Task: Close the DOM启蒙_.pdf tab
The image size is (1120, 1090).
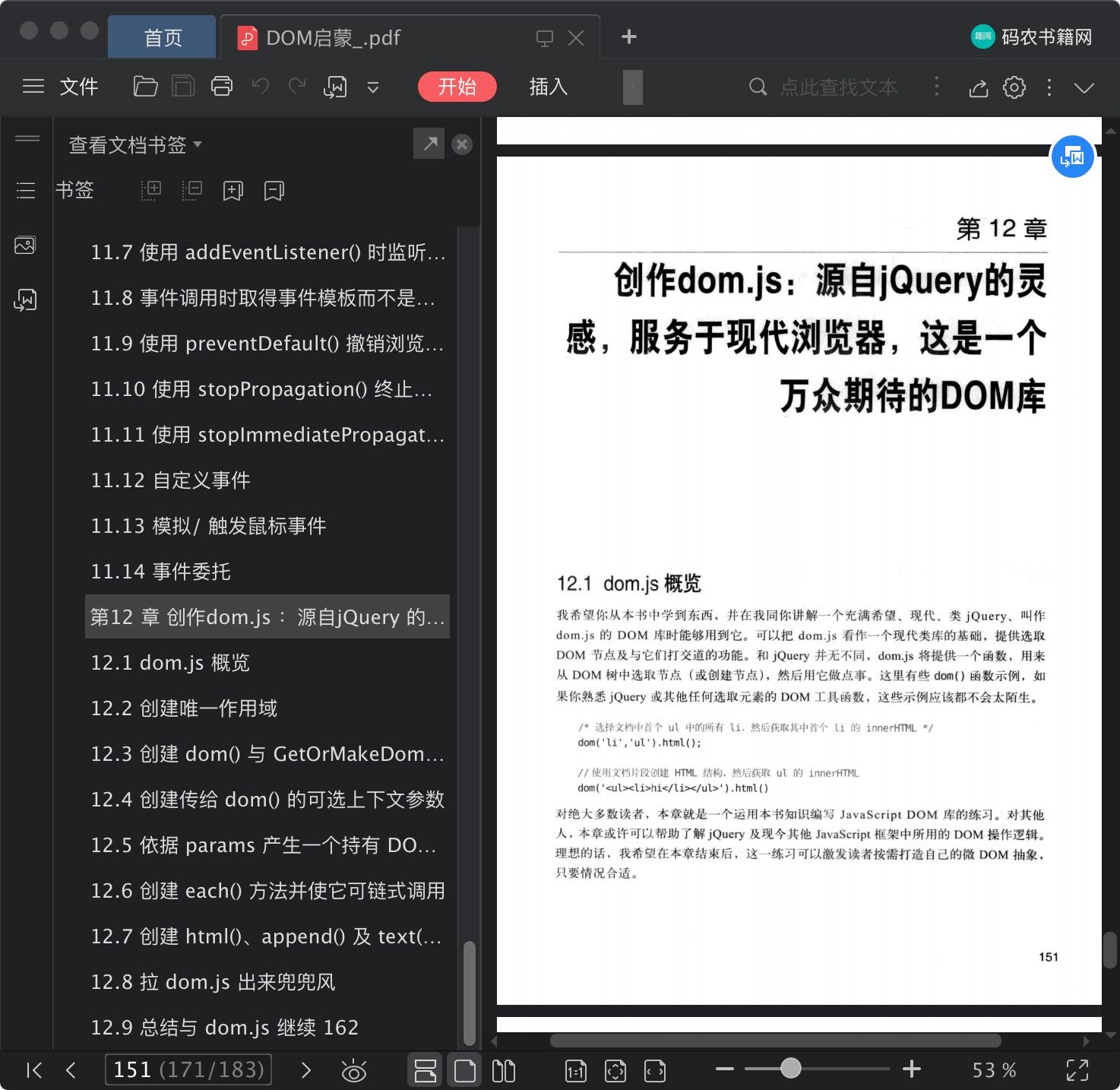Action: click(577, 38)
